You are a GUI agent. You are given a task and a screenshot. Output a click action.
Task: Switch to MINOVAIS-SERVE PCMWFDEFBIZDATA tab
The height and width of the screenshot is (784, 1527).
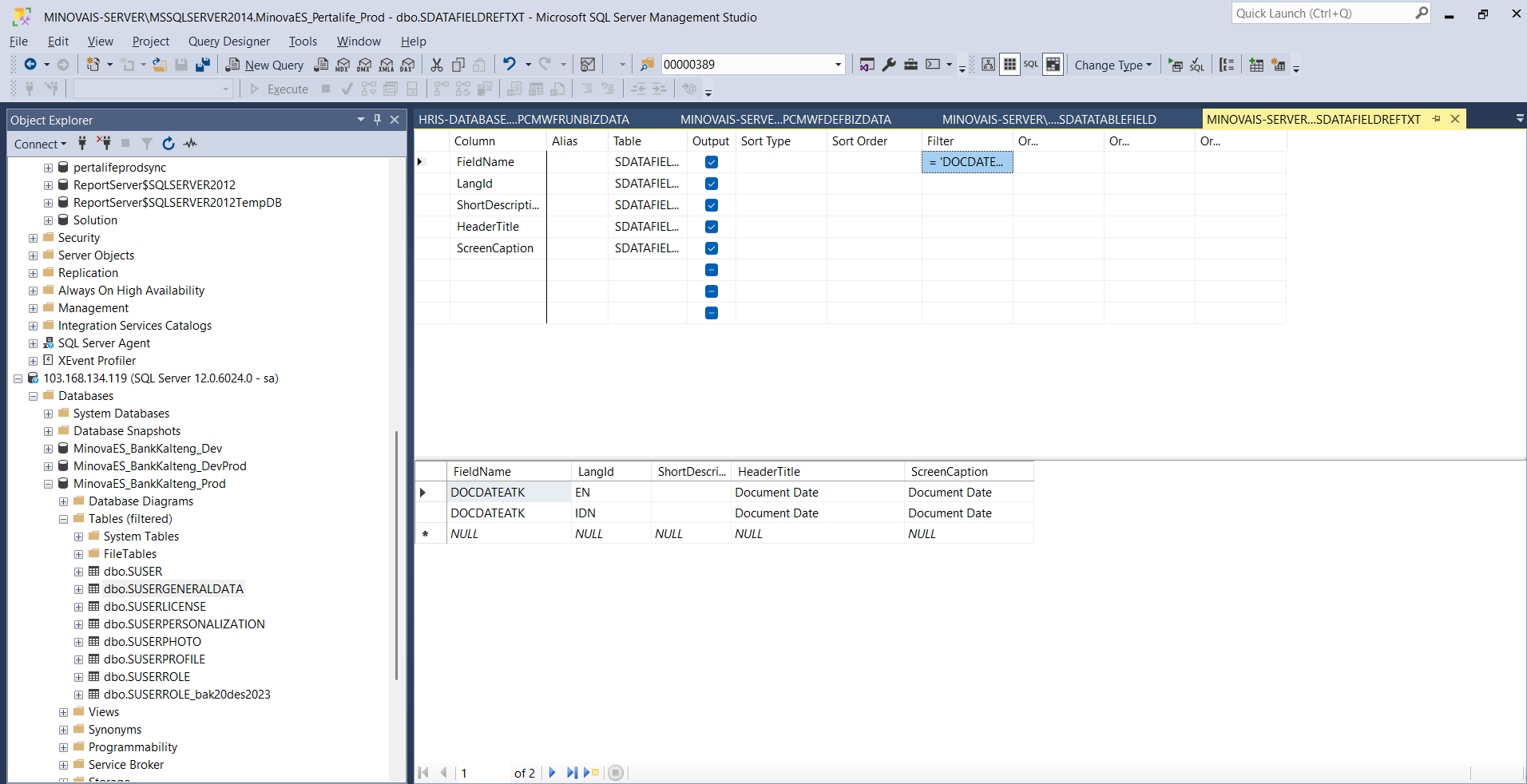[786, 120]
